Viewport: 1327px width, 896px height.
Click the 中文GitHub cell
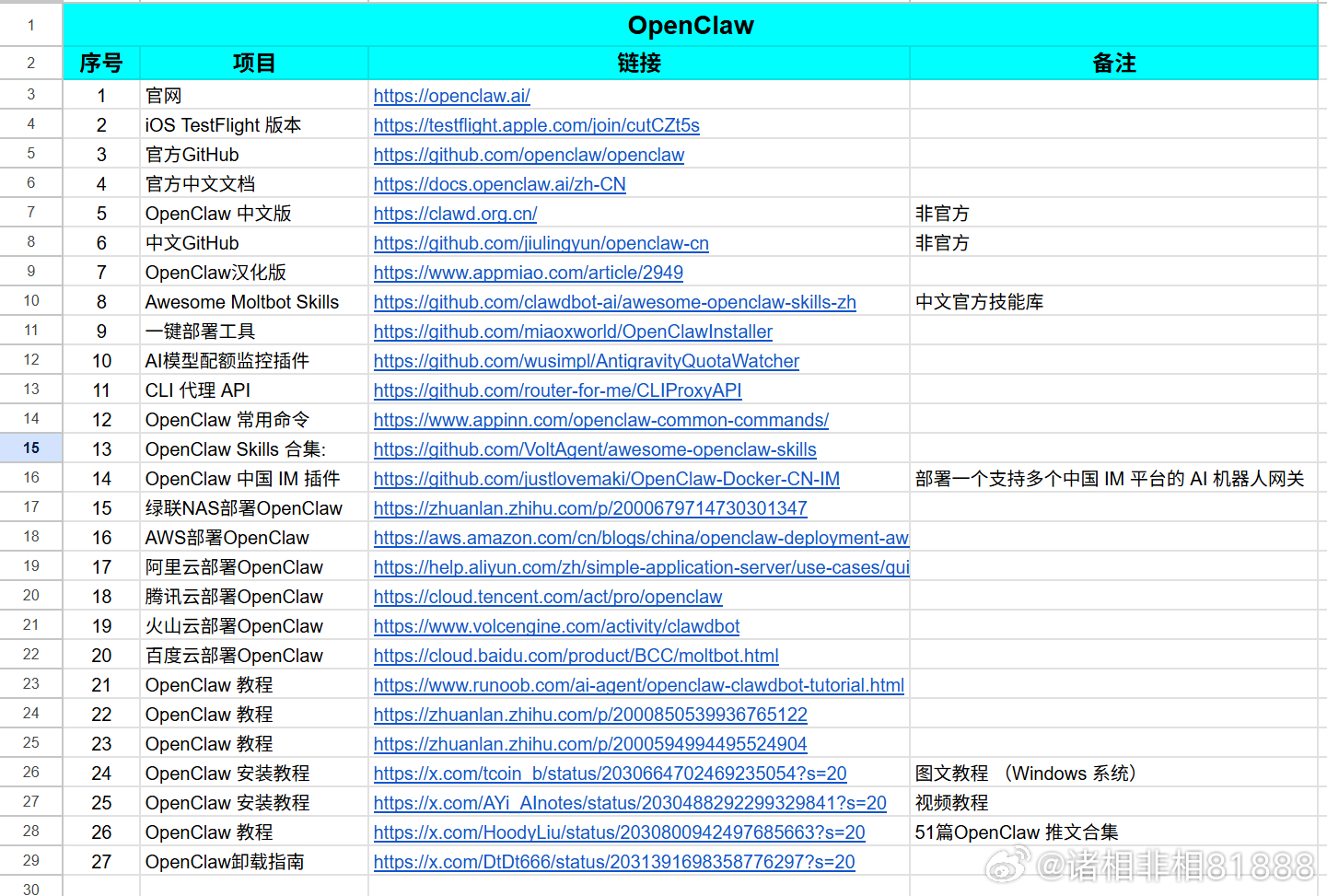click(254, 243)
